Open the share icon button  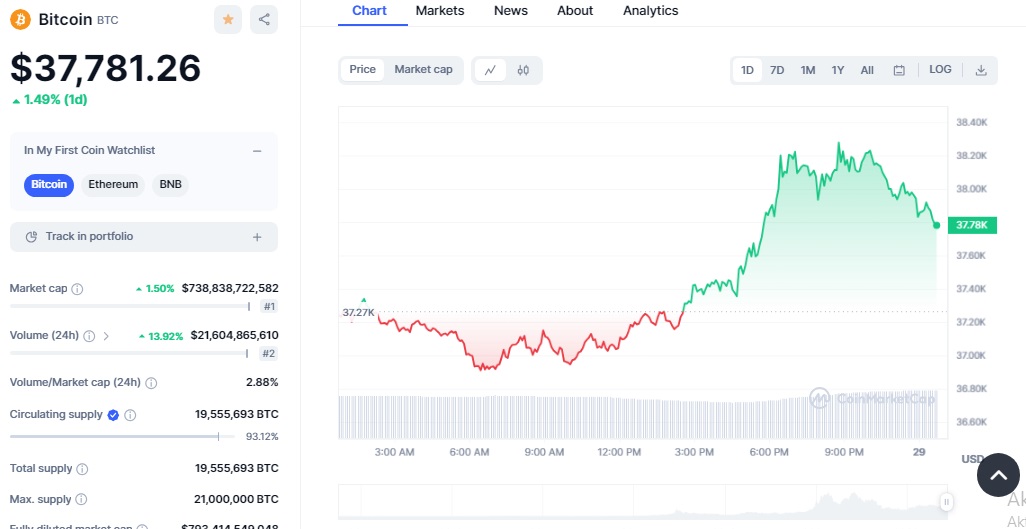coord(264,20)
